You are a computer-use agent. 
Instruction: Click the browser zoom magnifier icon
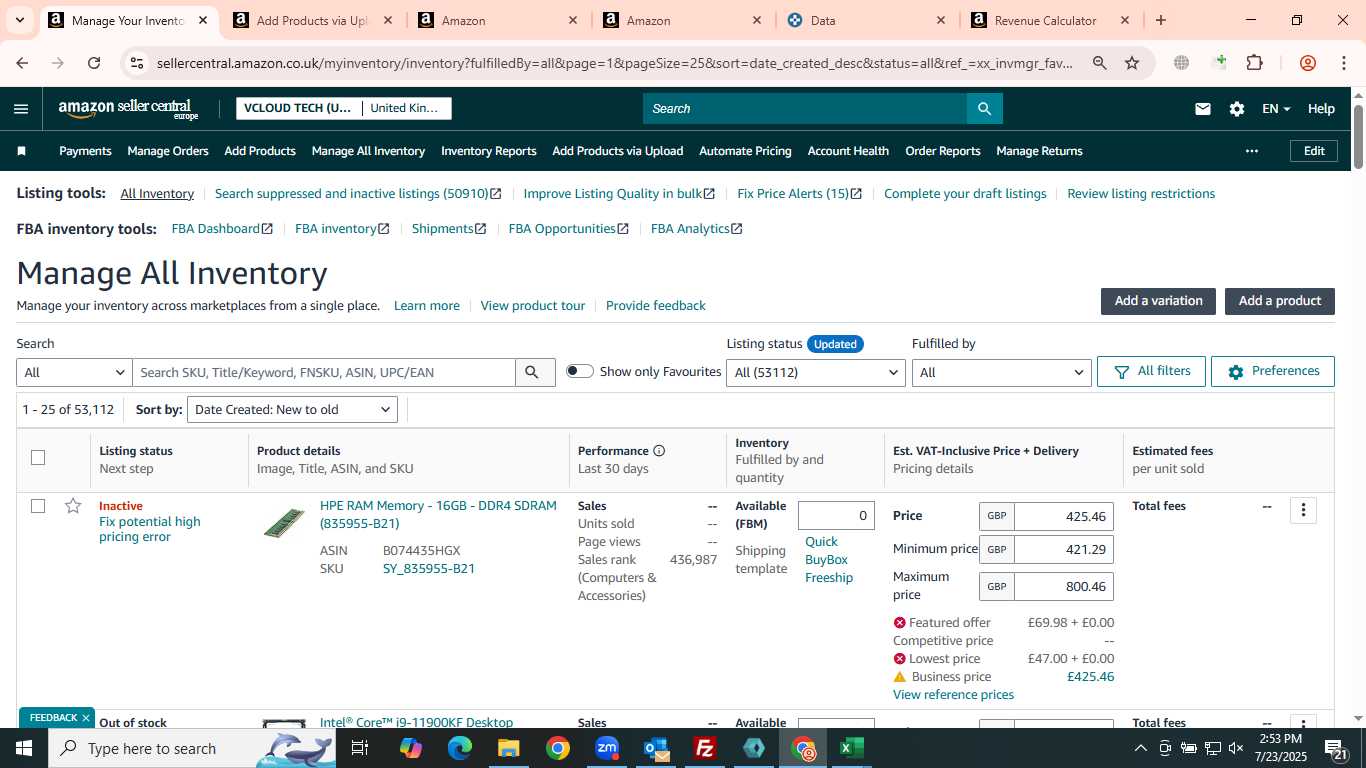tap(1100, 63)
